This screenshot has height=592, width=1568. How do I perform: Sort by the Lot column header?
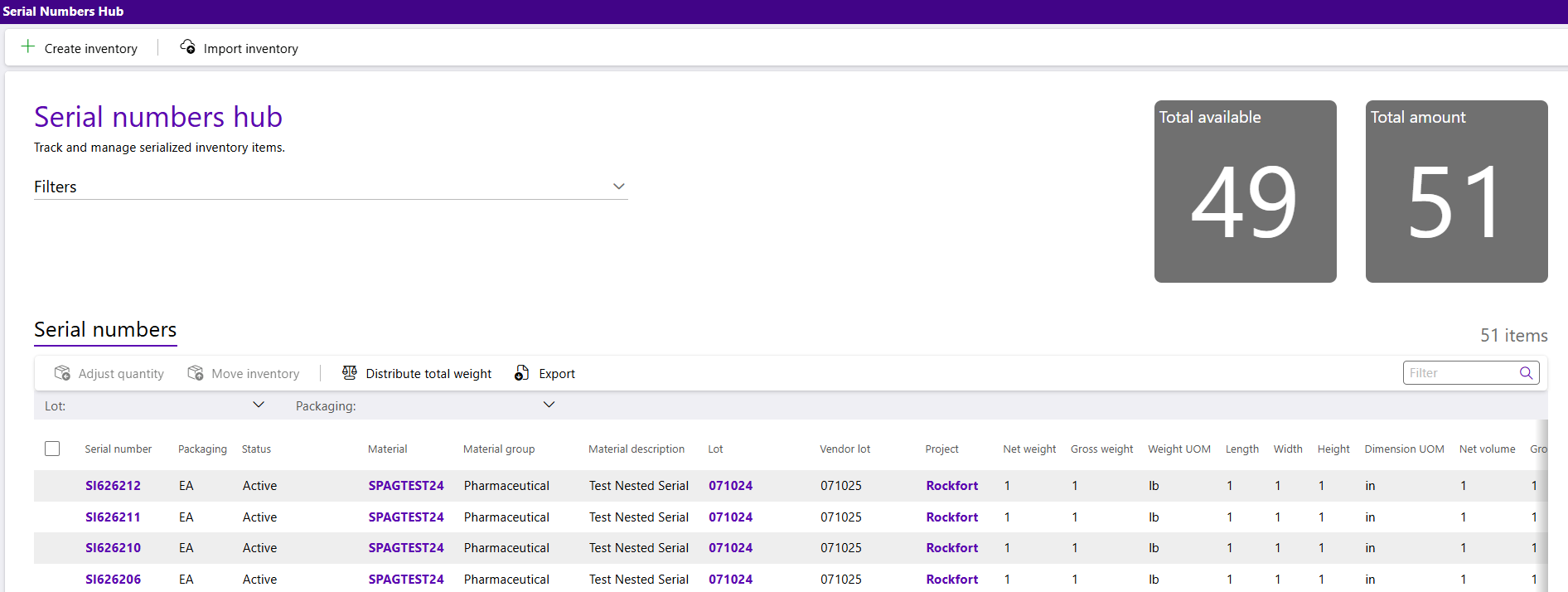pyautogui.click(x=715, y=449)
